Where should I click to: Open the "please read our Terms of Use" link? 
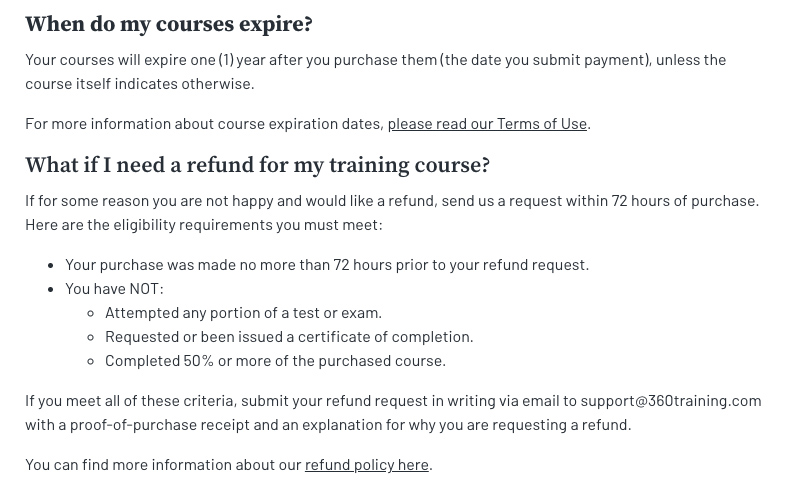pos(487,123)
